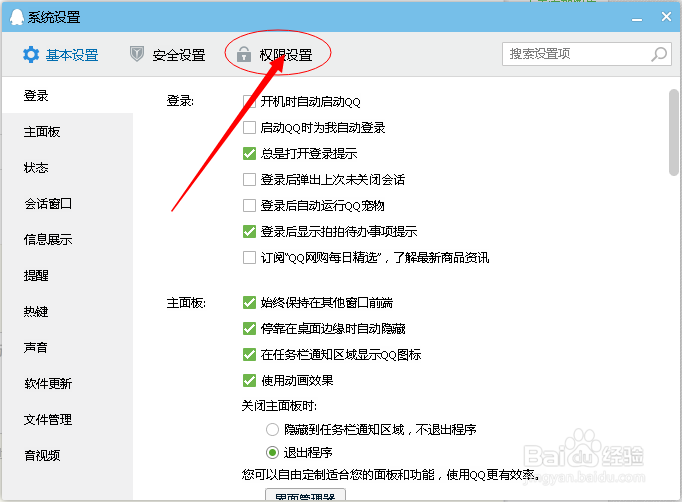Check 登录后弹出上次未关闭会话
Image resolution: width=682 pixels, height=502 pixels.
[249, 180]
